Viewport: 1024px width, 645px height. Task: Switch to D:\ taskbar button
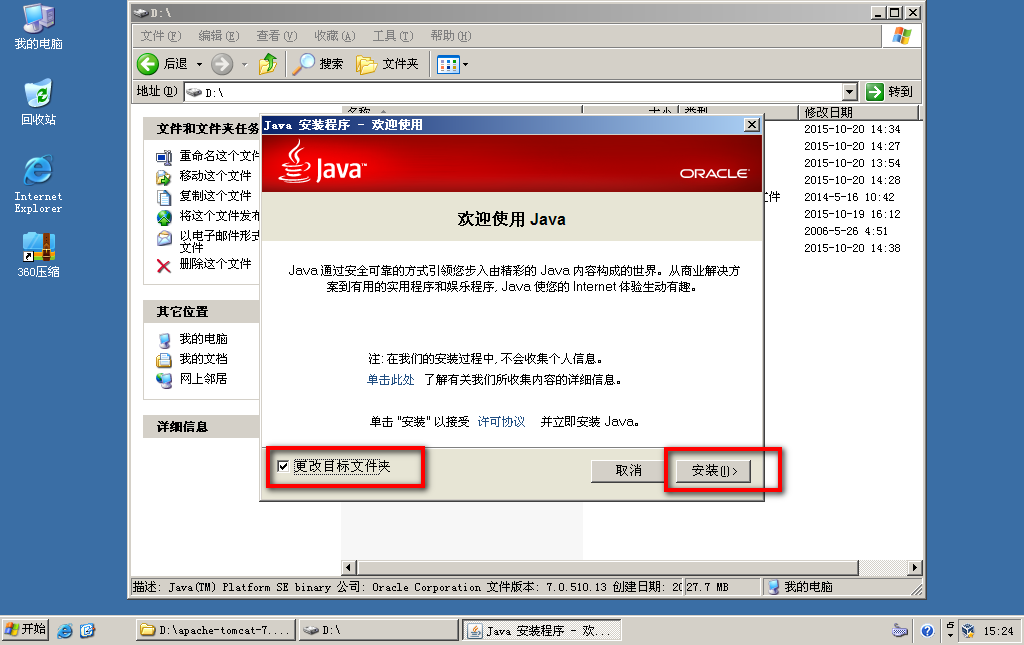[379, 631]
